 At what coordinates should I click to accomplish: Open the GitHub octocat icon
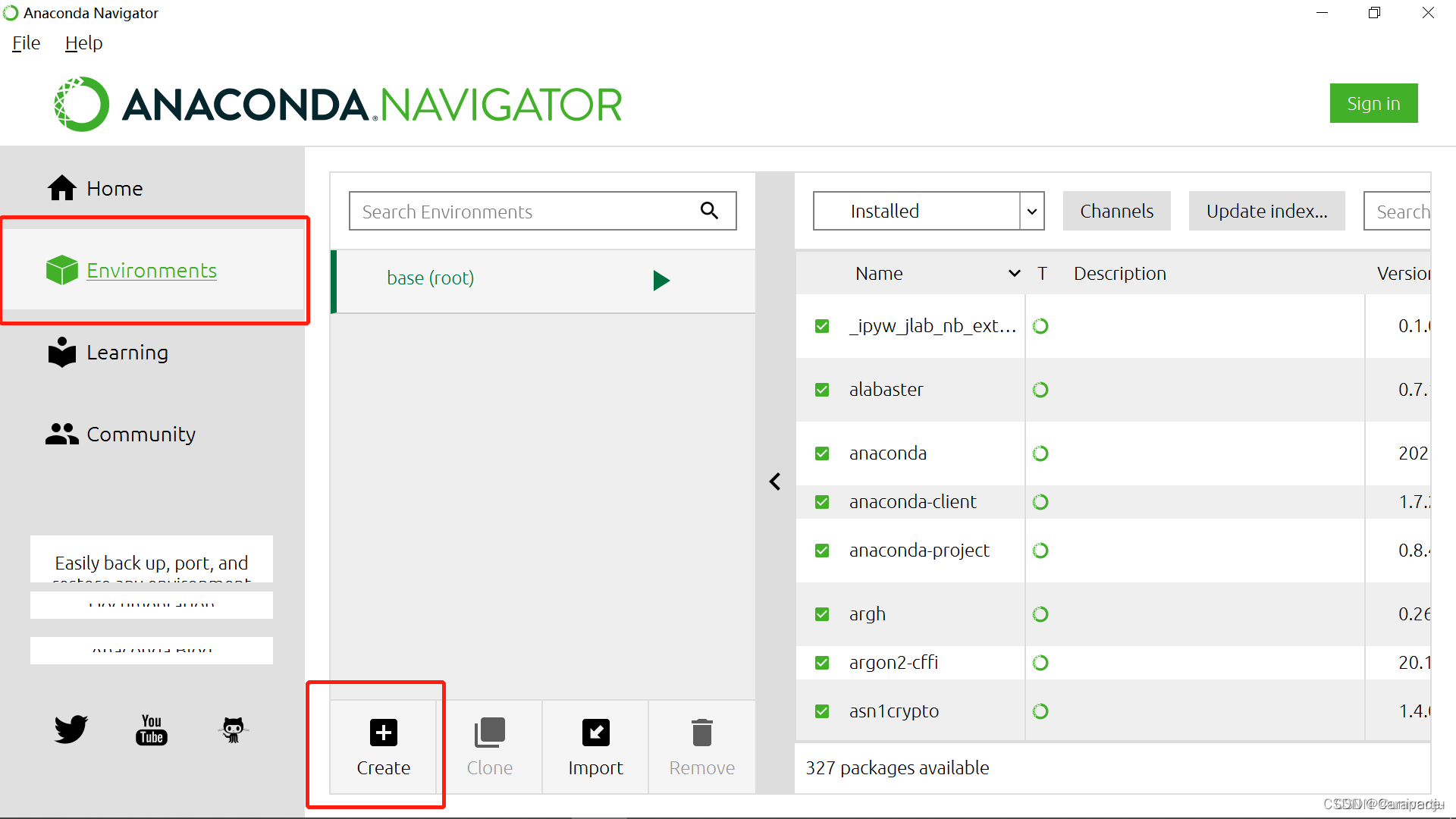click(x=233, y=730)
